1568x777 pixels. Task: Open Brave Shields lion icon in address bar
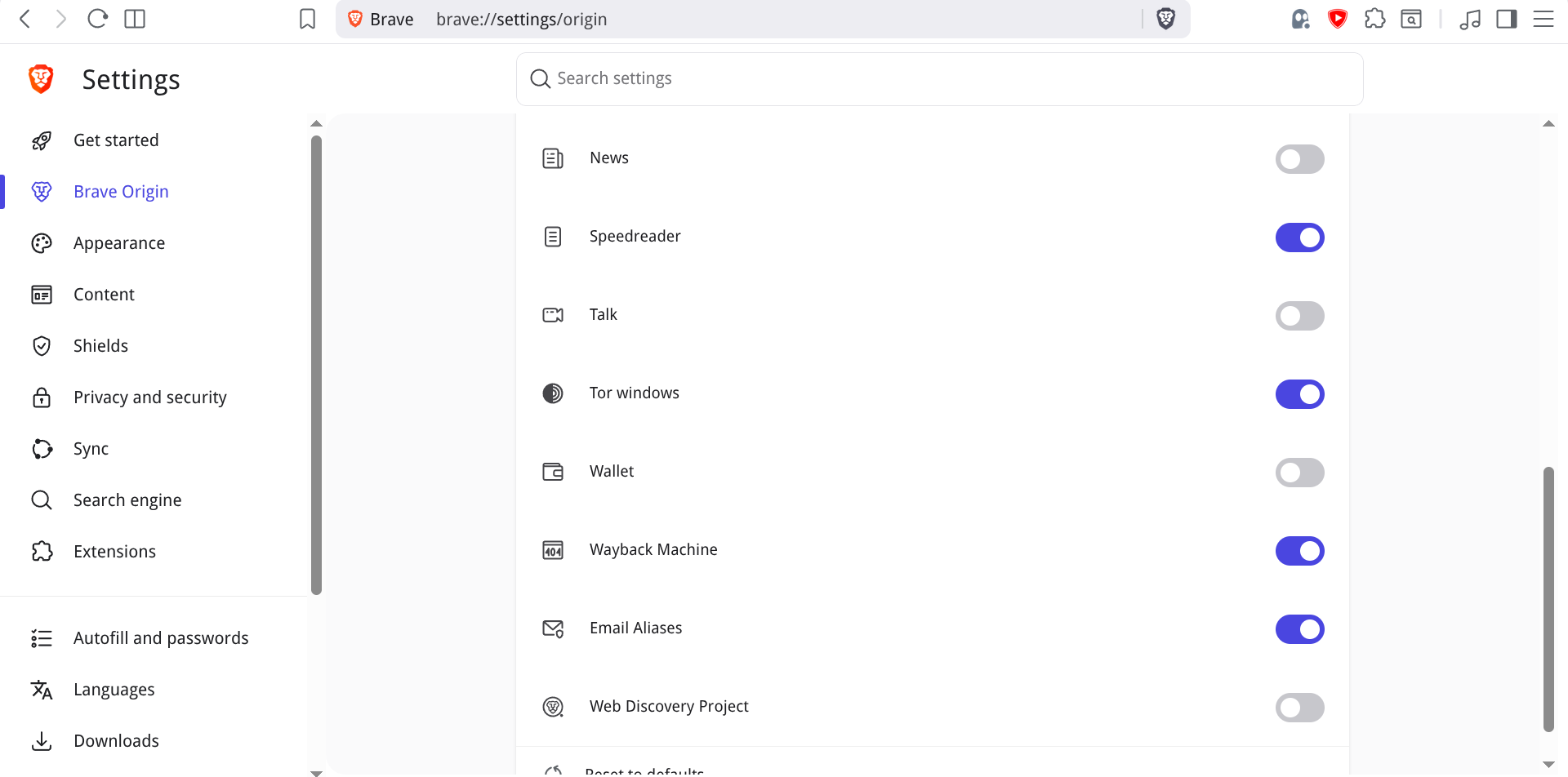point(1166,19)
